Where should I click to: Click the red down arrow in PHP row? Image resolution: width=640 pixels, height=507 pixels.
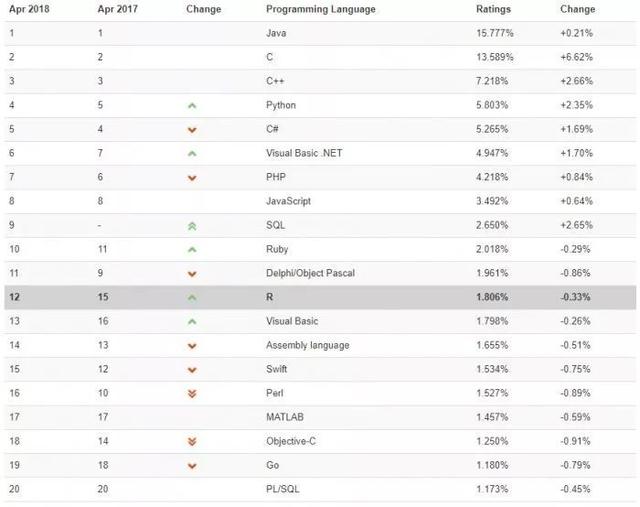point(192,177)
